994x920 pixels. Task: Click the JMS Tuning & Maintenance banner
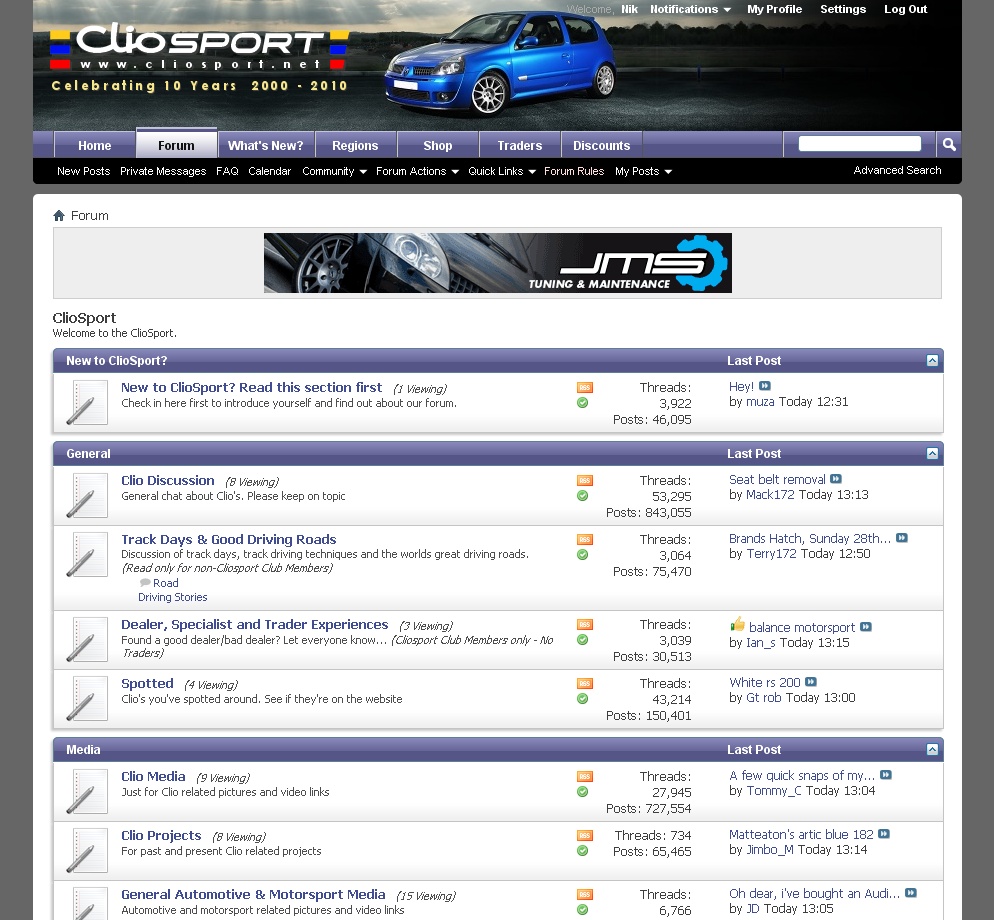point(497,263)
